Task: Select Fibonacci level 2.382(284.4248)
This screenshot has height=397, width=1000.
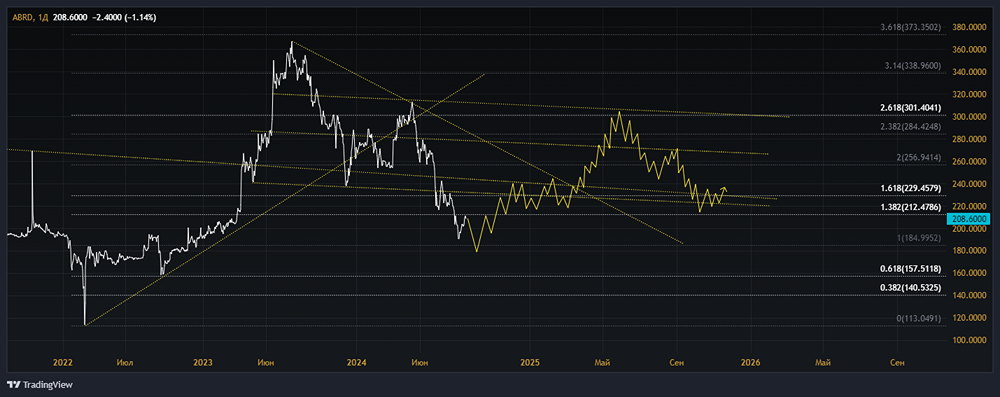Action: point(912,126)
